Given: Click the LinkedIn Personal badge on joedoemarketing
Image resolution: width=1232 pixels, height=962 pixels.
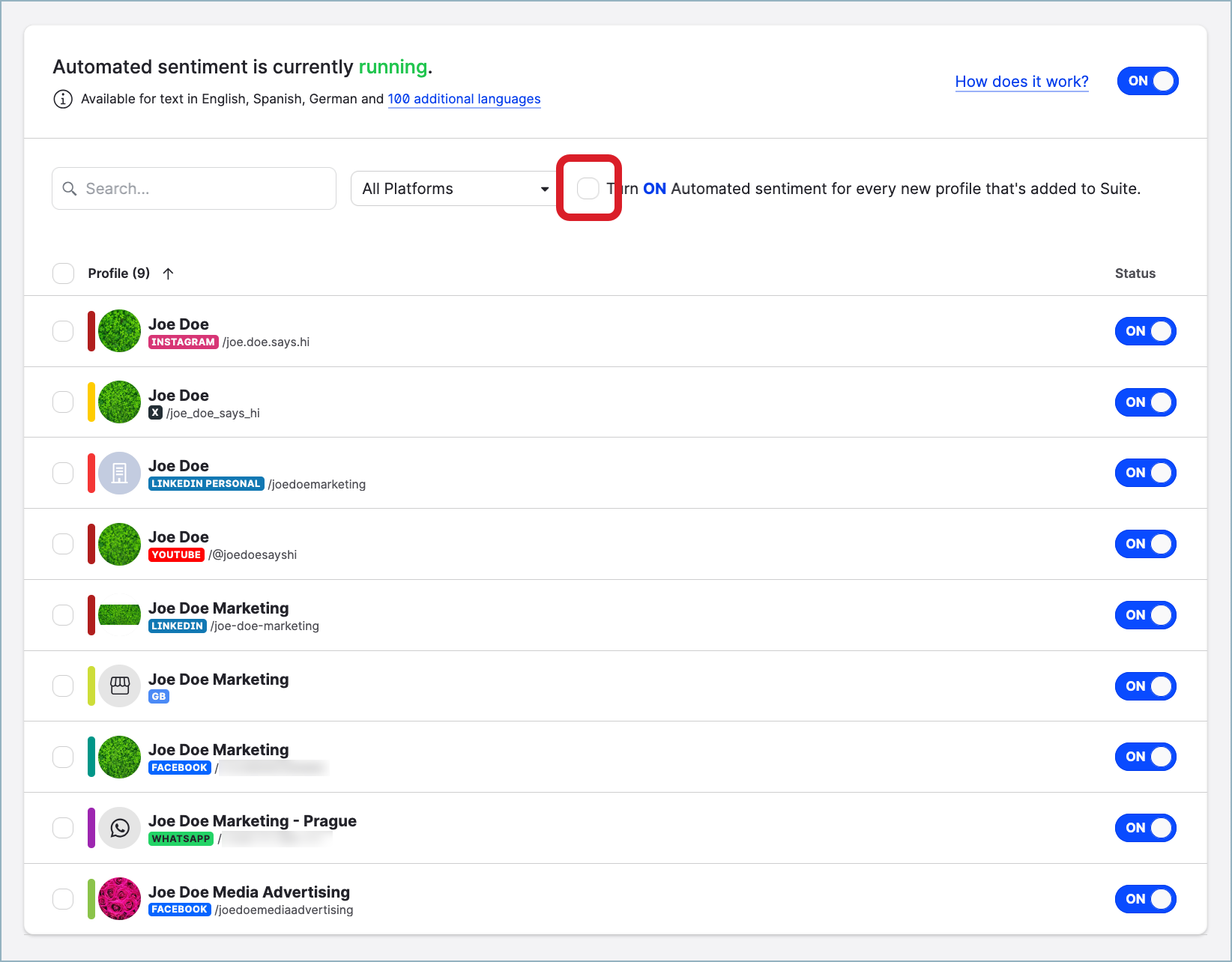Looking at the screenshot, I should 205,483.
